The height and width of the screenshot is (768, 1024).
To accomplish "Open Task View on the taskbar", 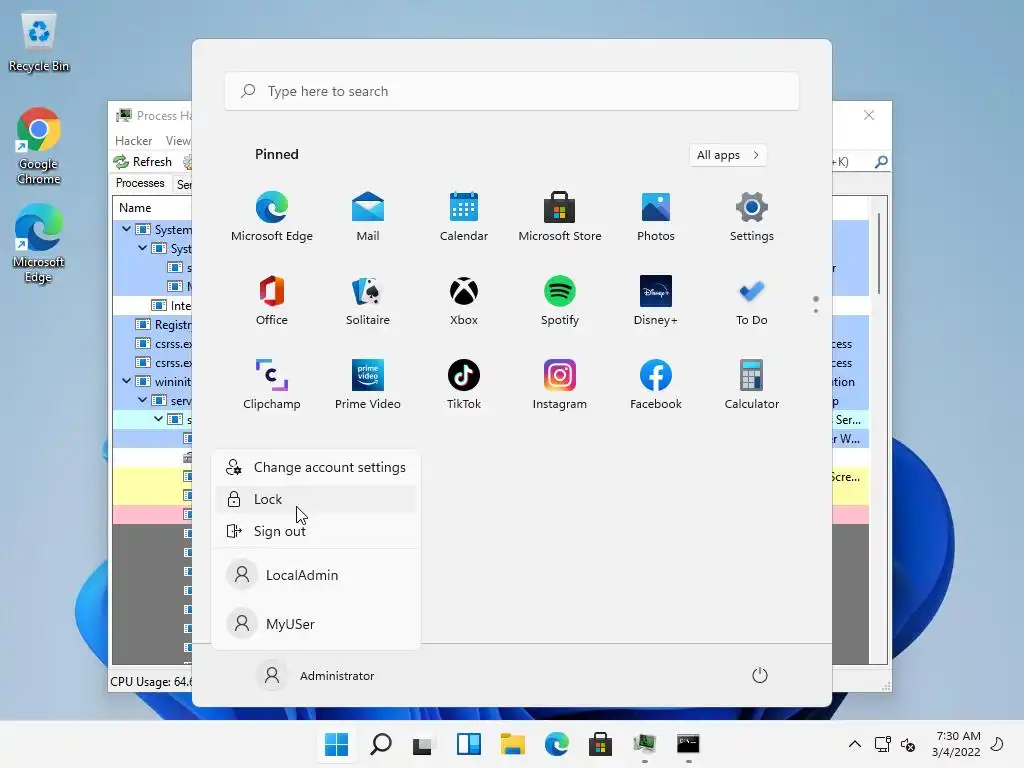I will click(423, 744).
